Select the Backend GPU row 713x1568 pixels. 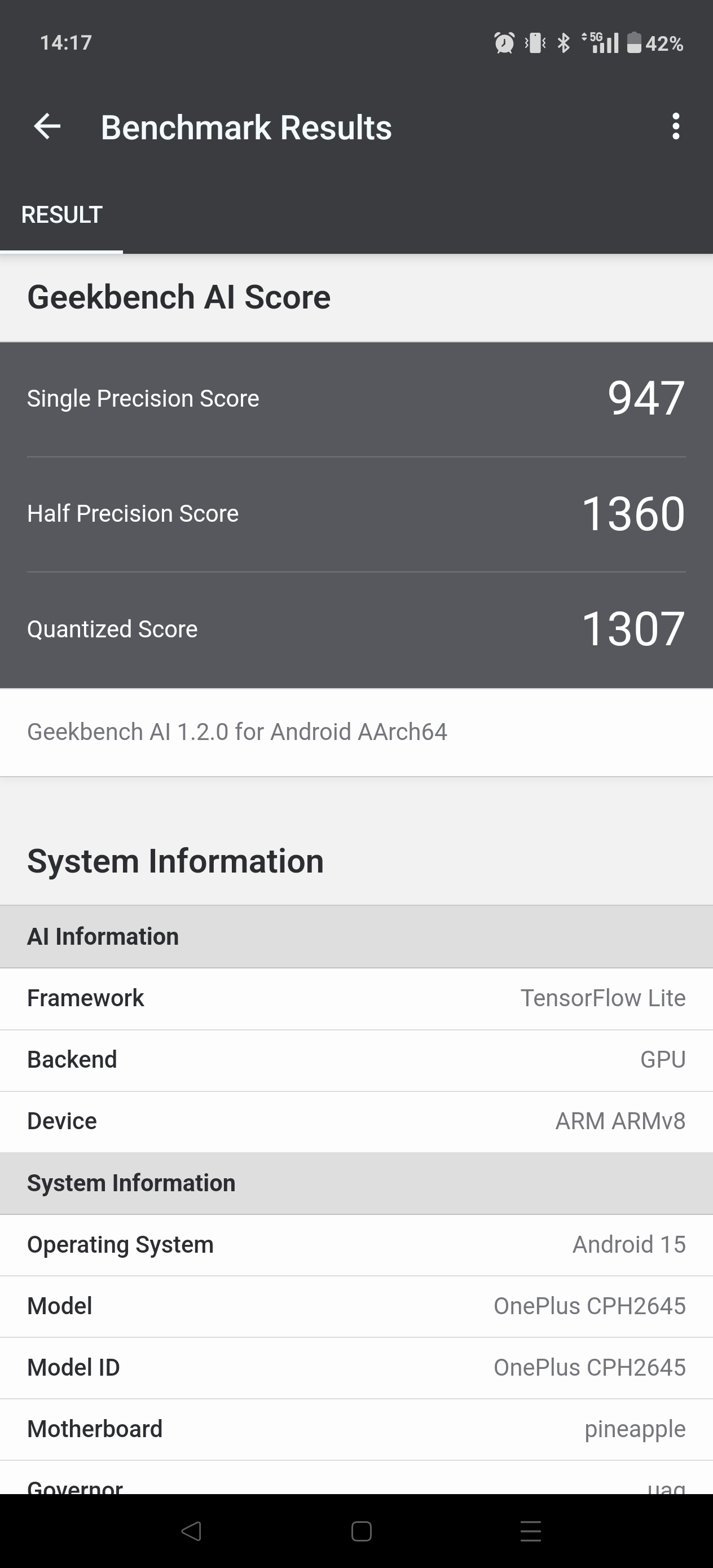[x=356, y=1060]
